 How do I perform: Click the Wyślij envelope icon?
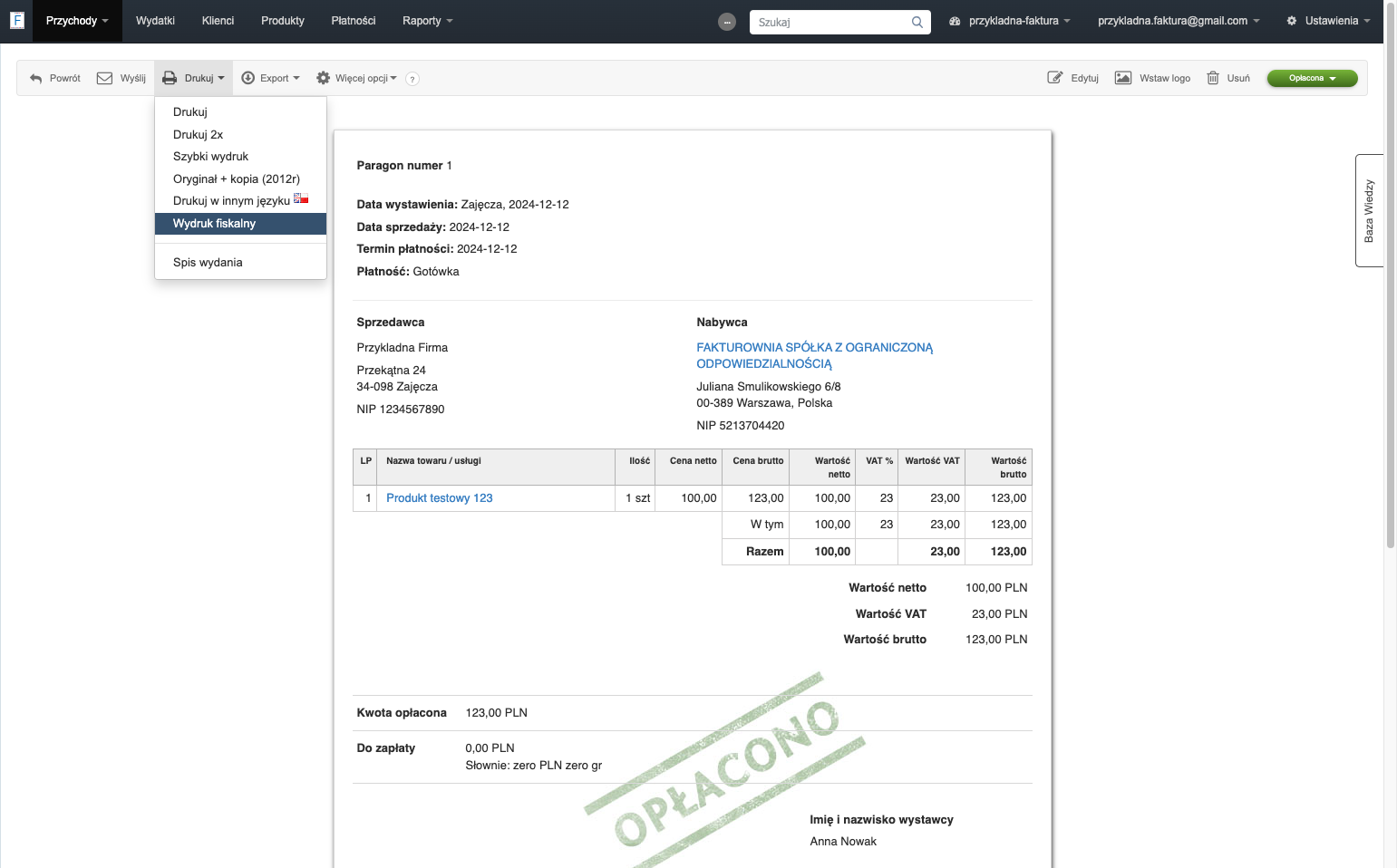point(104,78)
